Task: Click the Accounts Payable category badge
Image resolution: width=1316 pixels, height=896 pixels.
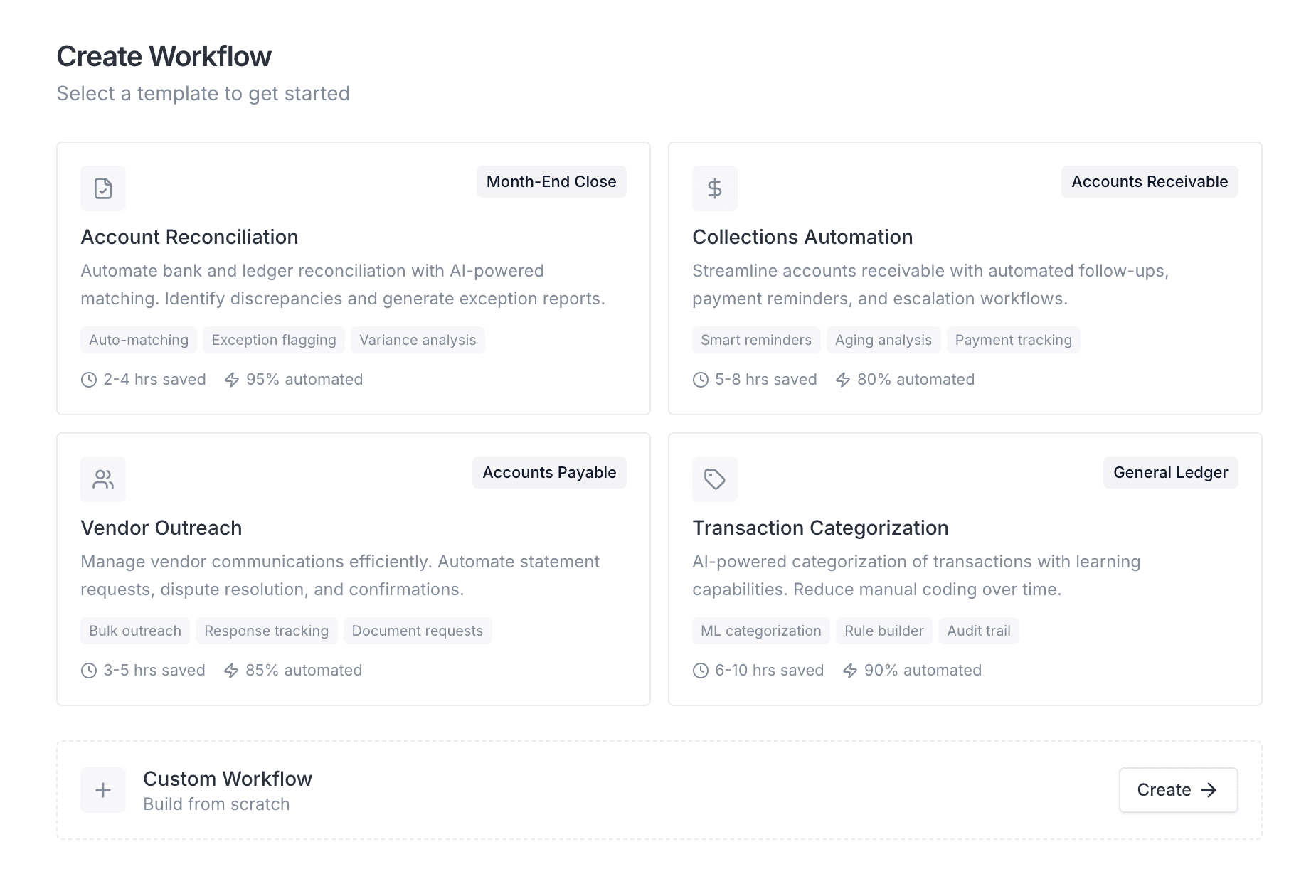Action: point(549,473)
